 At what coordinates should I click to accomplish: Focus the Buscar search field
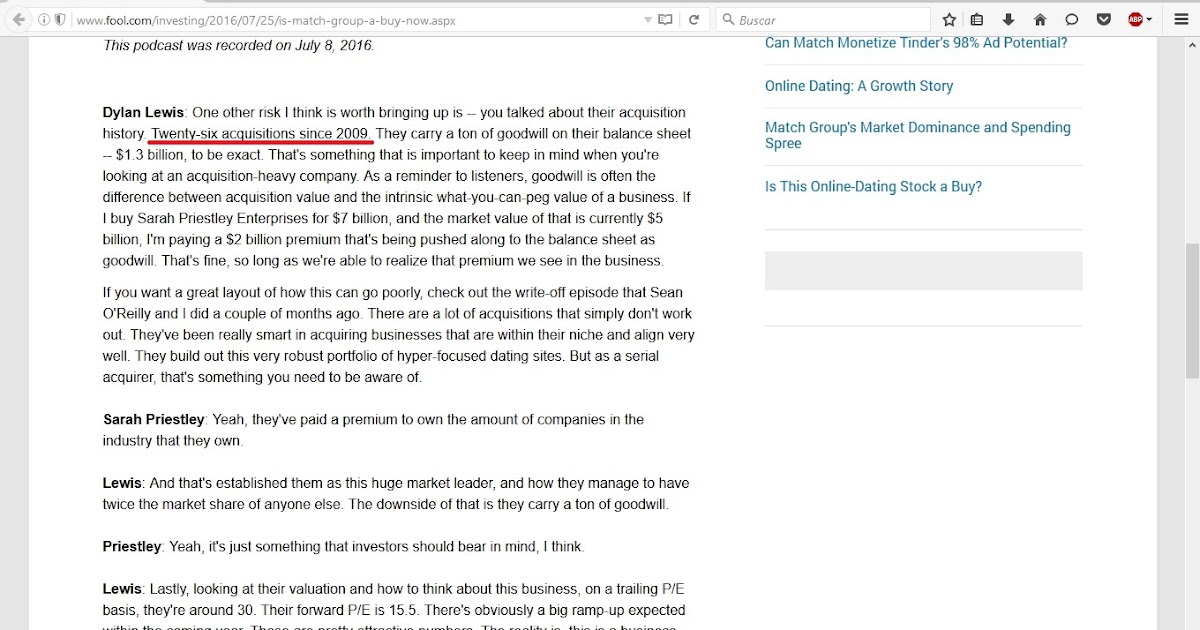823,20
